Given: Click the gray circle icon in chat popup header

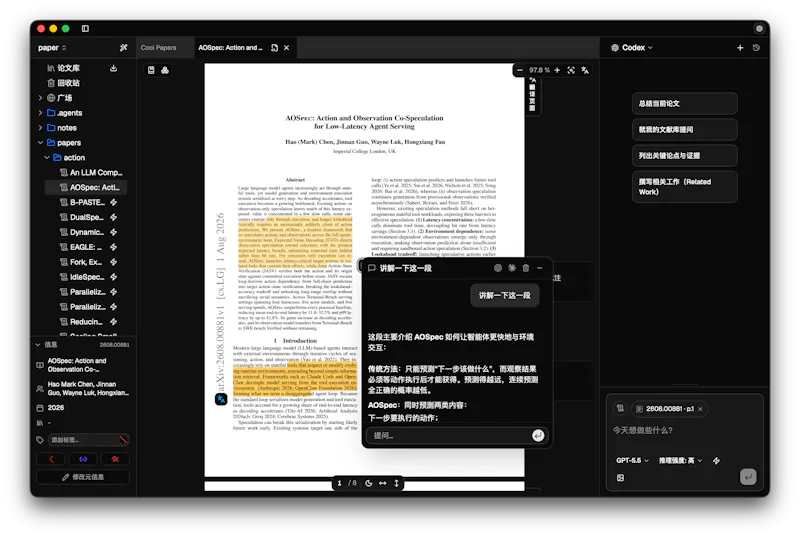Looking at the screenshot, I should pyautogui.click(x=498, y=268).
